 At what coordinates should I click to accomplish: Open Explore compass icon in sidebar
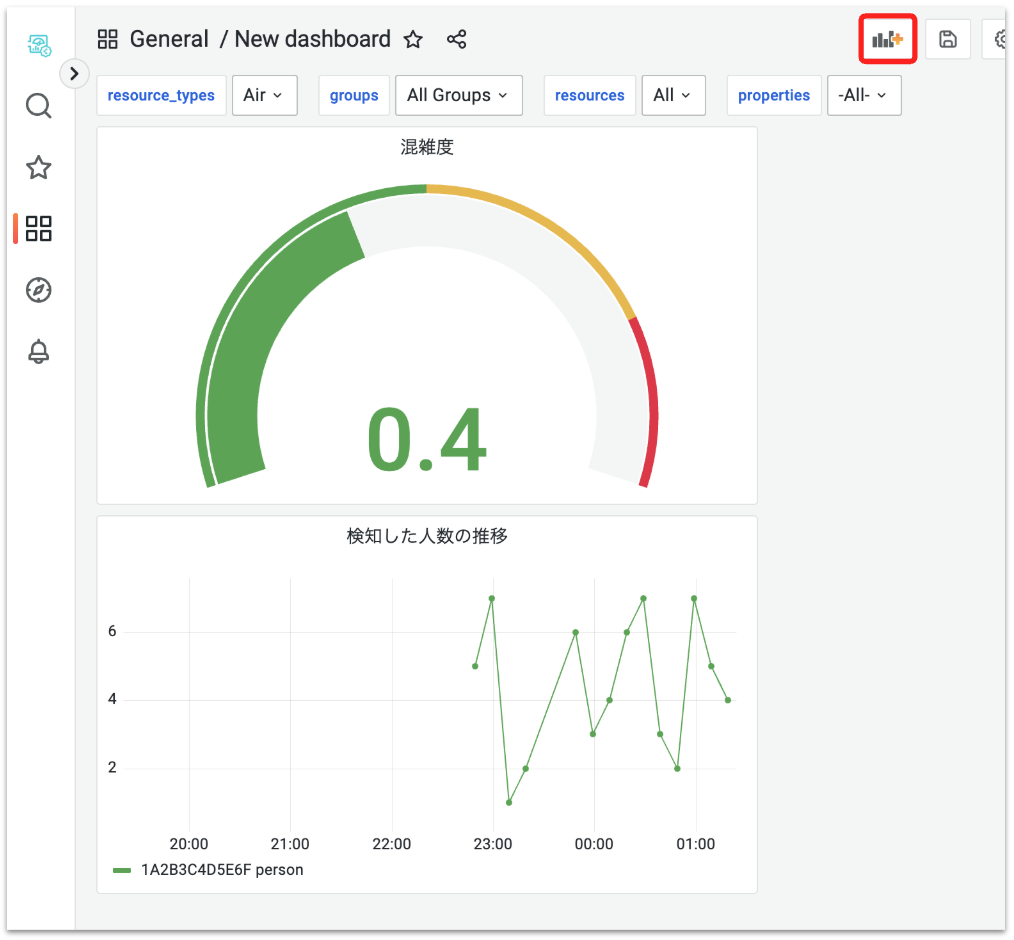tap(39, 290)
